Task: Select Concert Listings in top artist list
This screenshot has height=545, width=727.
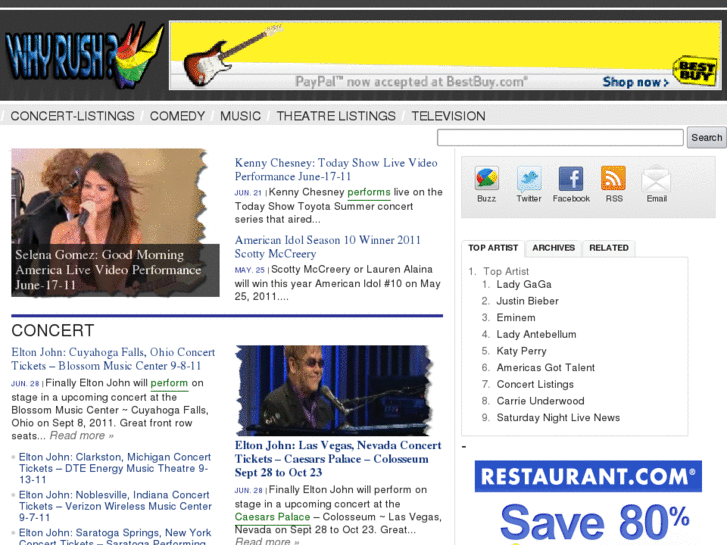Action: click(535, 385)
